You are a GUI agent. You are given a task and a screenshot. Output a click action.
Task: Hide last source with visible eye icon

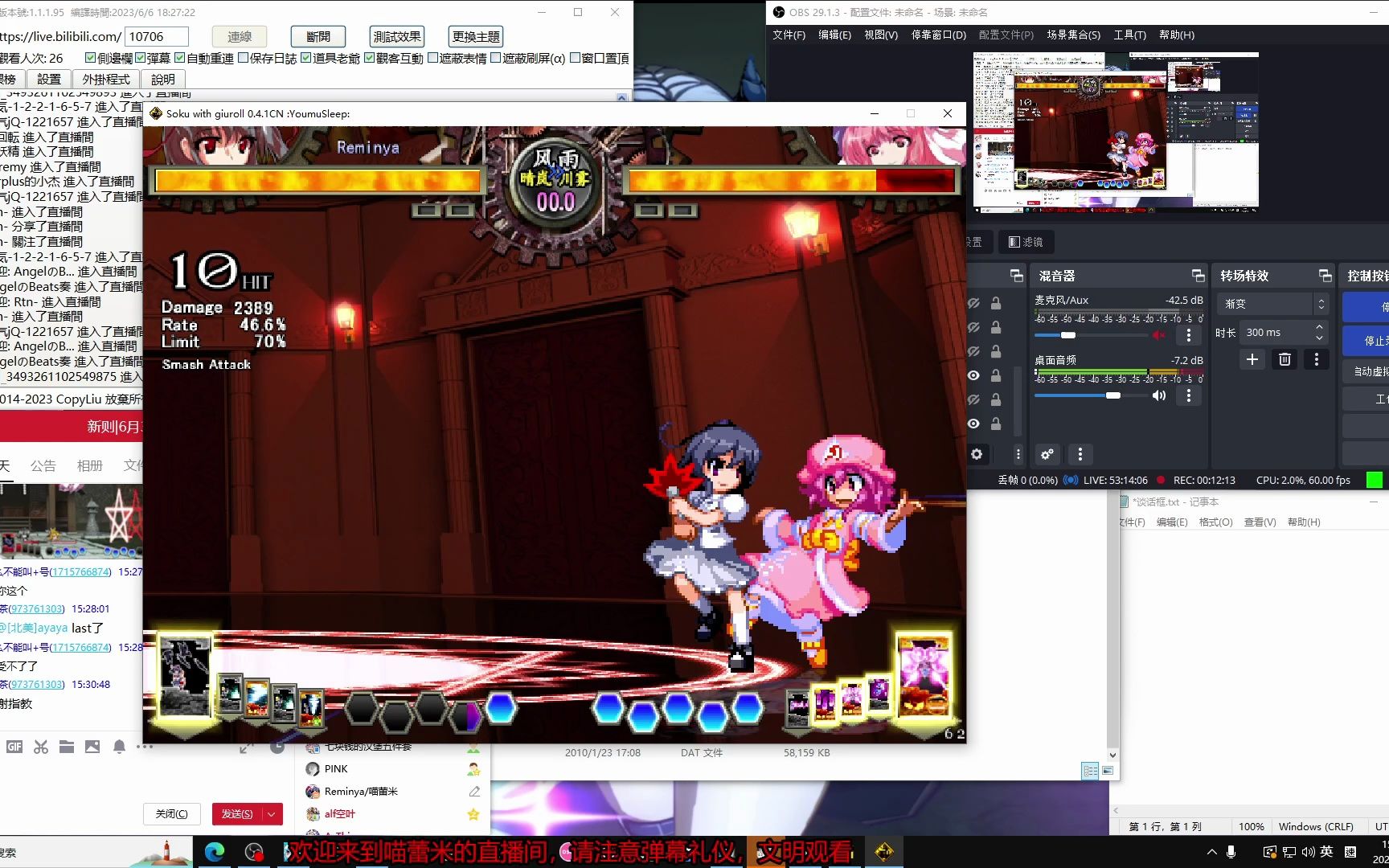point(973,424)
